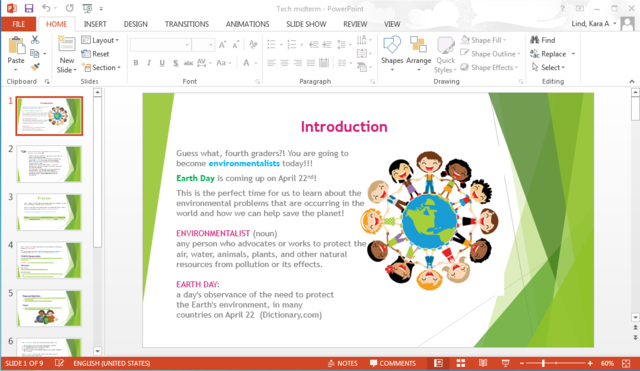Toggle Align Left paragraph alignment
The image size is (640, 371).
[x=271, y=63]
